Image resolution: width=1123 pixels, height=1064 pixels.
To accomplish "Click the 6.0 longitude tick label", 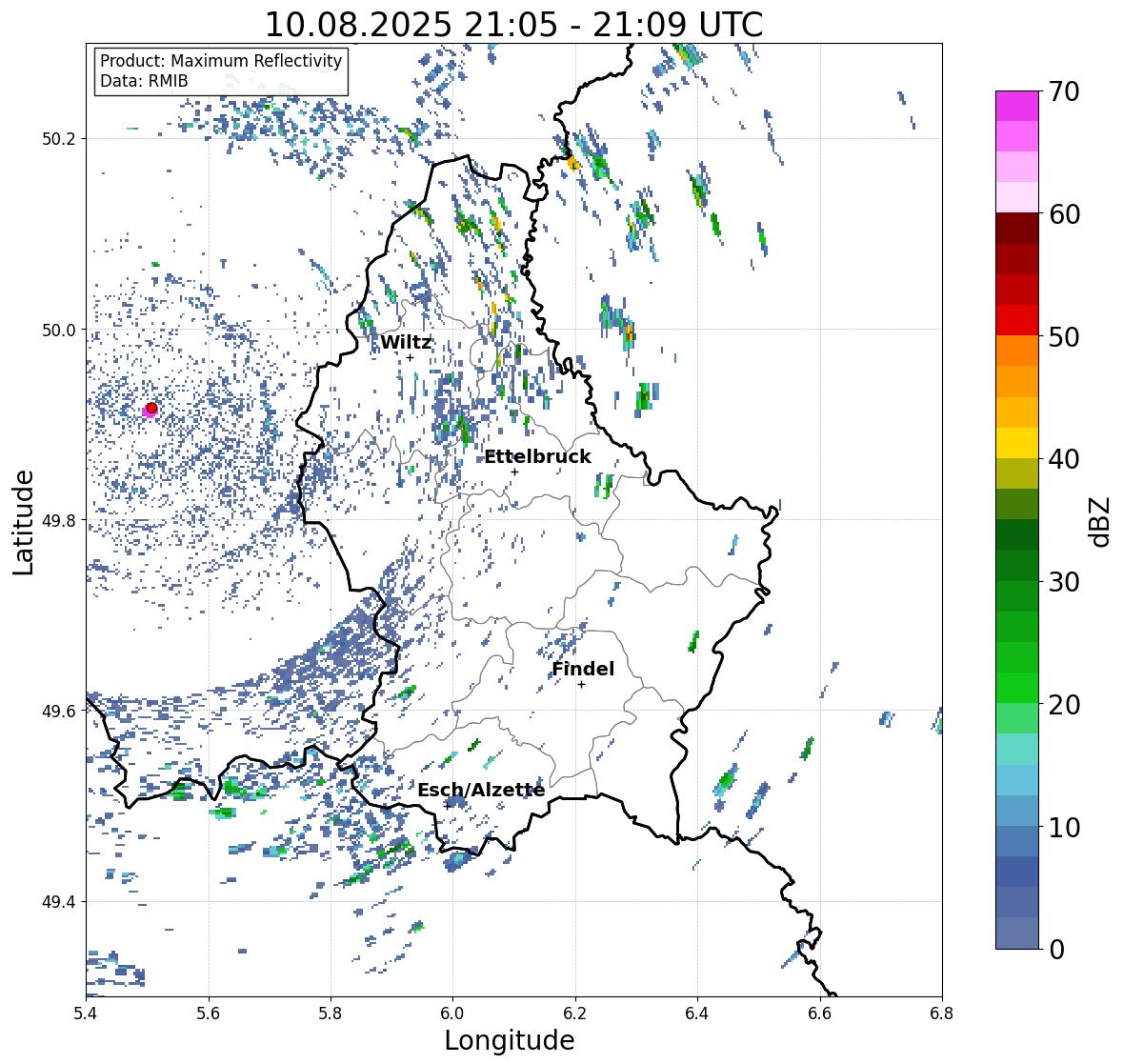I will coord(452,1013).
